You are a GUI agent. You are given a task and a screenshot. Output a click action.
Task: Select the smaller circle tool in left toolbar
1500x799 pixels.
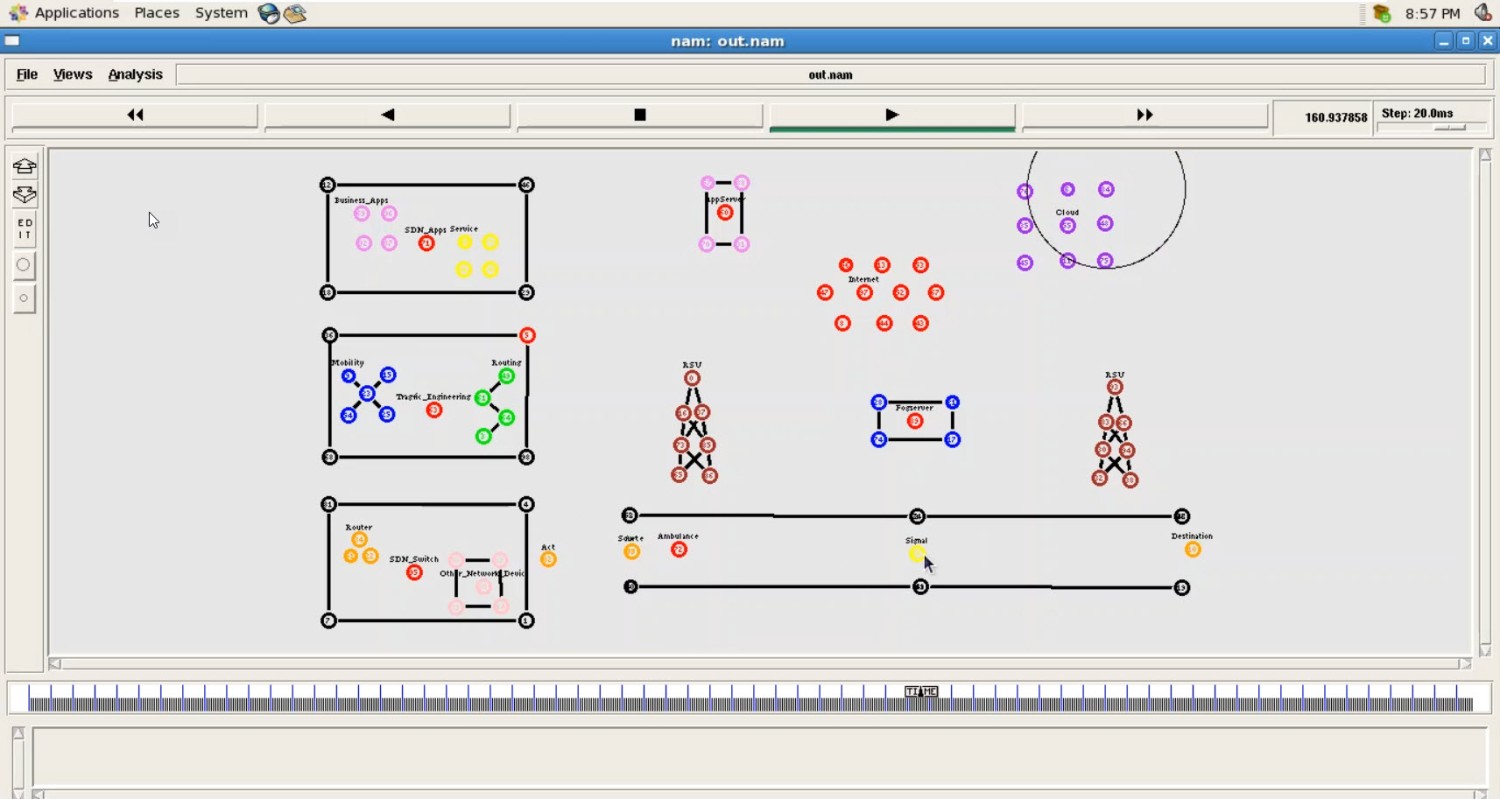click(x=24, y=298)
